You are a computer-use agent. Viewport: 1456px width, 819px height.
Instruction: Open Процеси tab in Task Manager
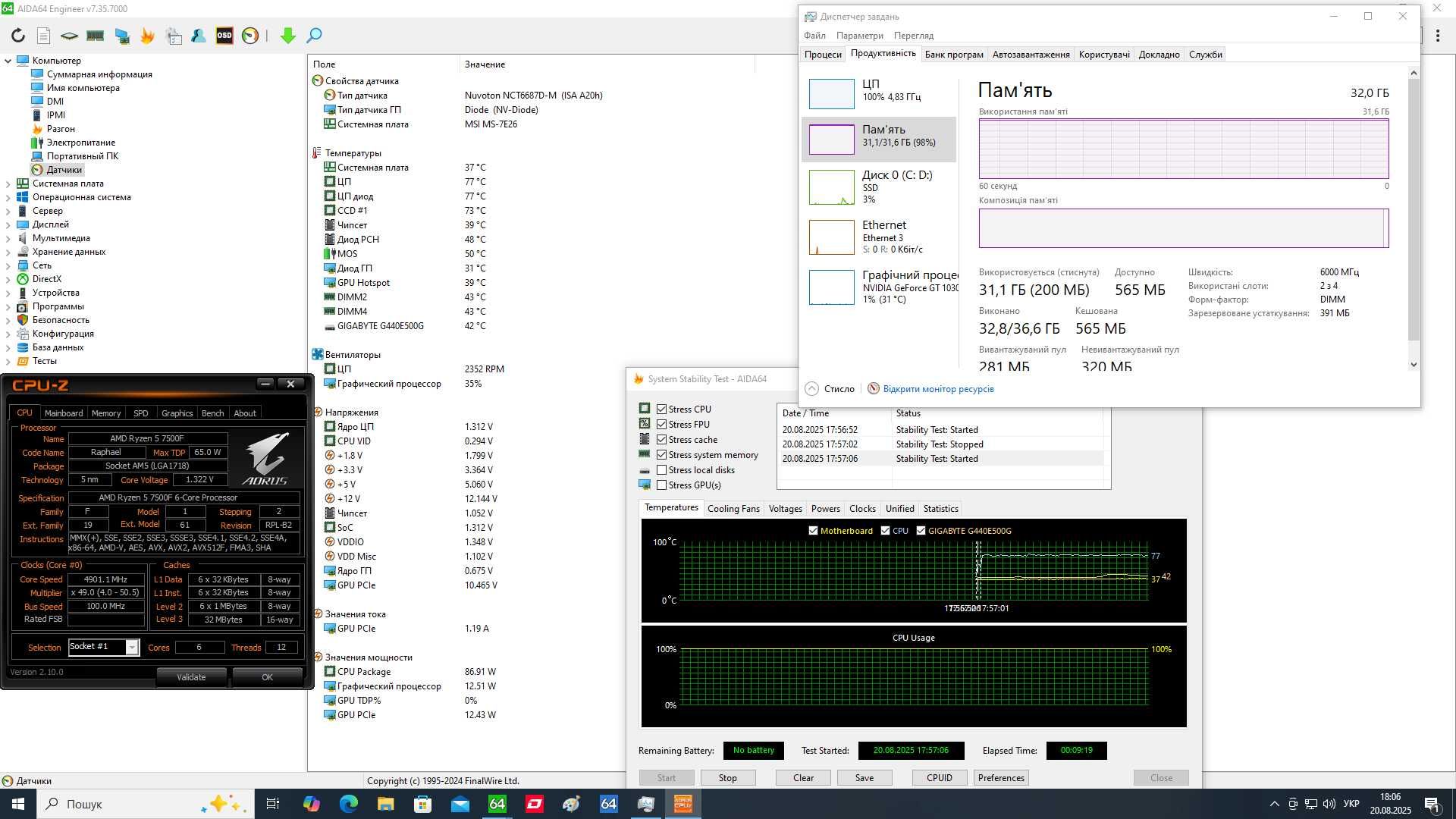[823, 55]
